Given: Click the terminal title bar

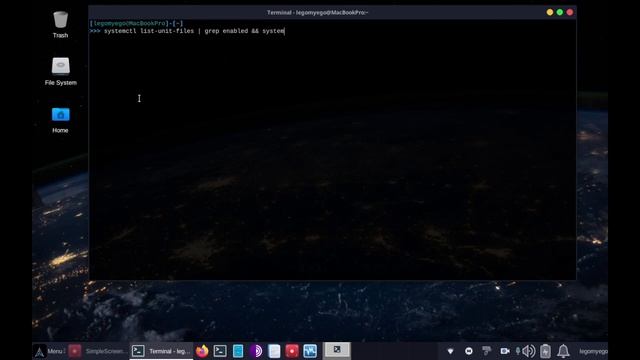Looking at the screenshot, I should click(x=318, y=12).
